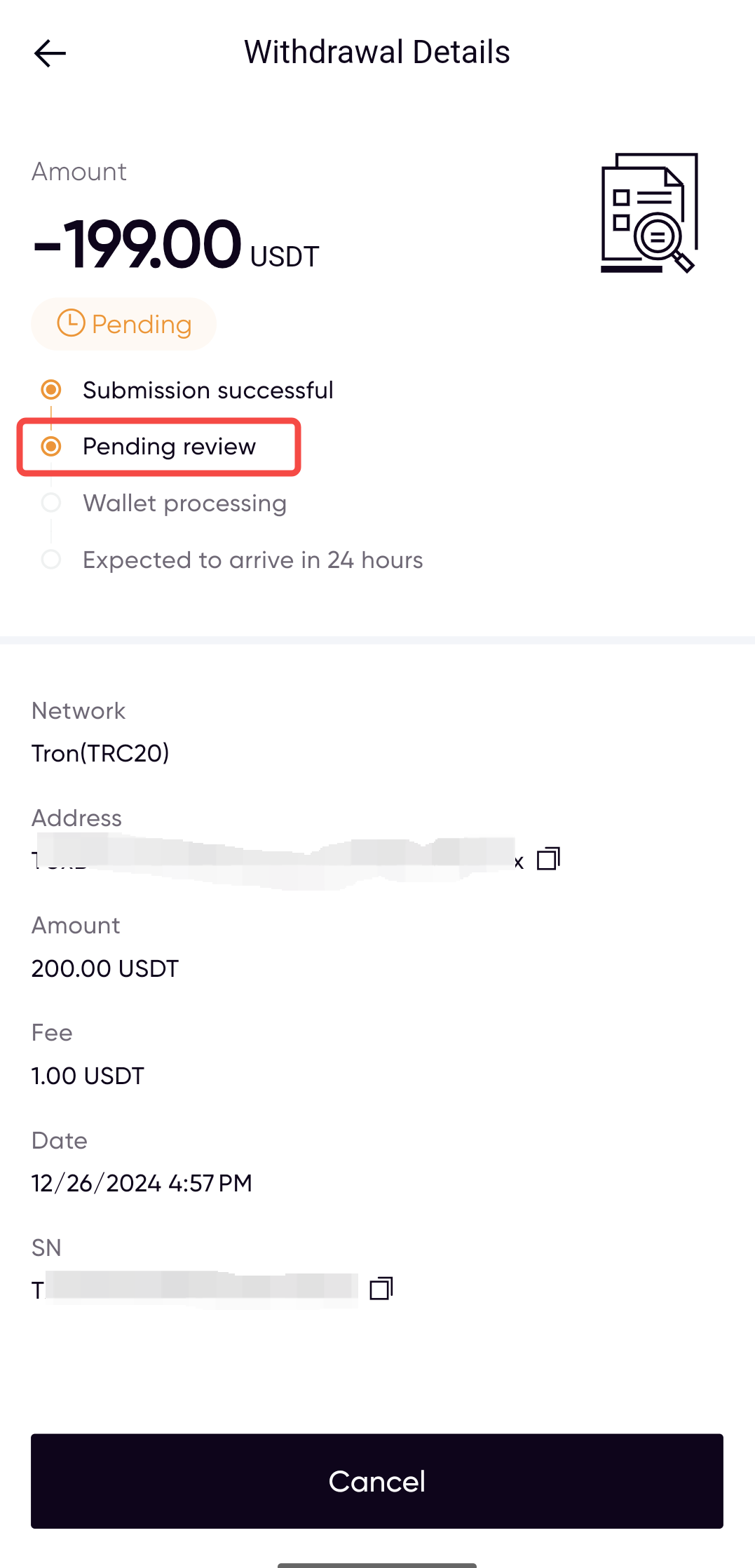The width and height of the screenshot is (755, 1568).
Task: Select the Expected to arrive status circle
Action: [x=52, y=560]
